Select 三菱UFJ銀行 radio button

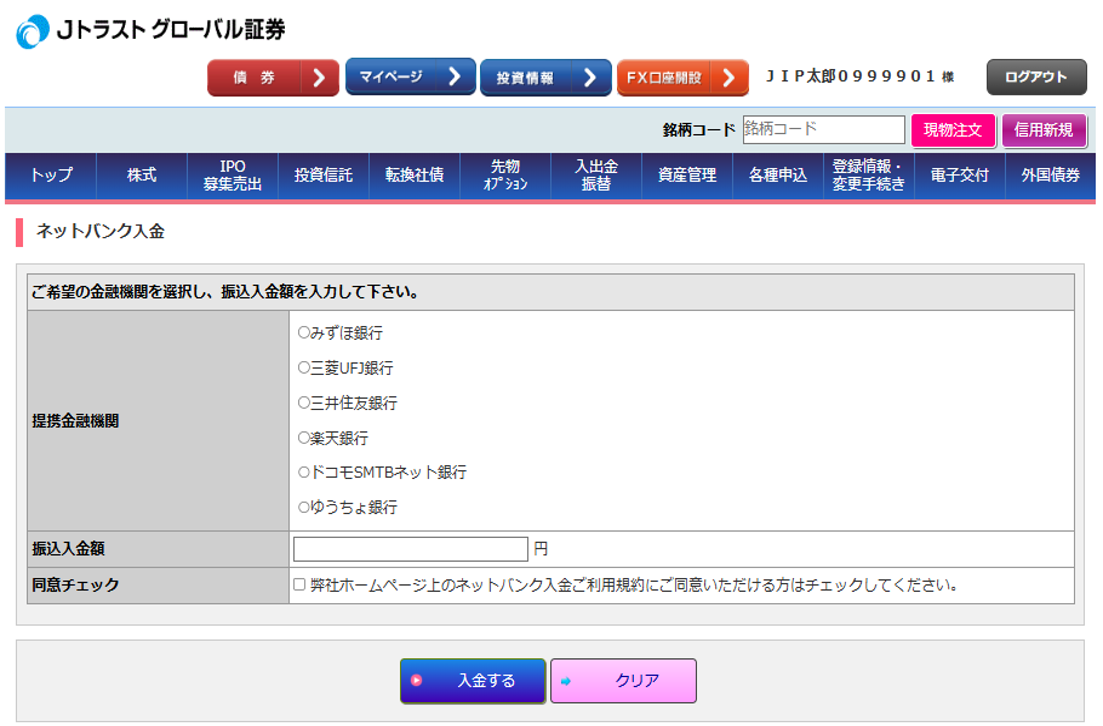[x=304, y=367]
